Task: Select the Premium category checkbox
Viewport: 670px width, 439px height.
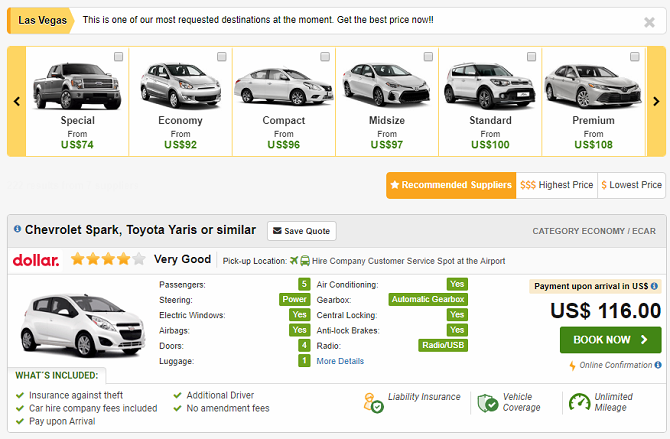Action: coord(635,57)
